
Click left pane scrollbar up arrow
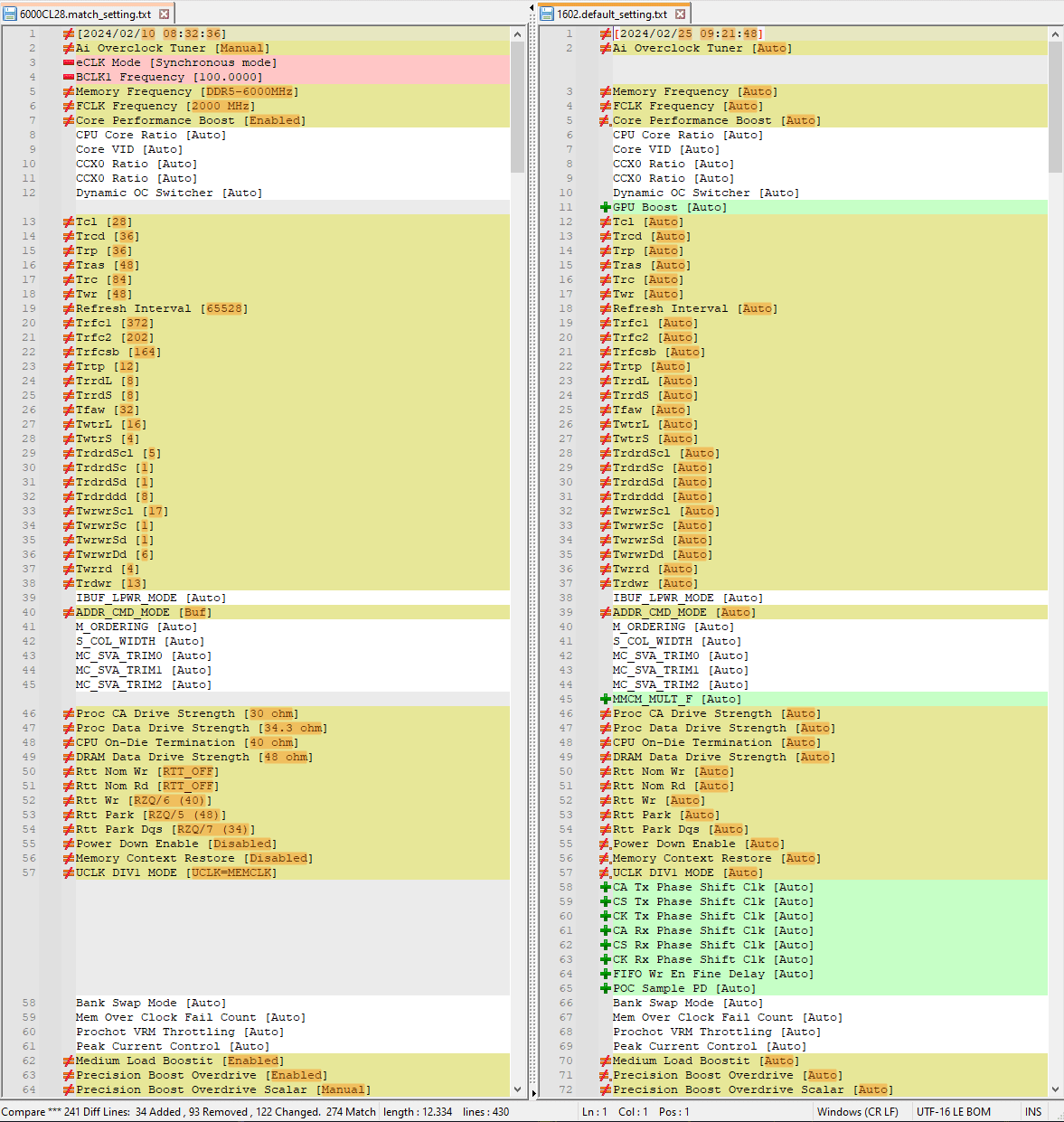pyautogui.click(x=518, y=34)
